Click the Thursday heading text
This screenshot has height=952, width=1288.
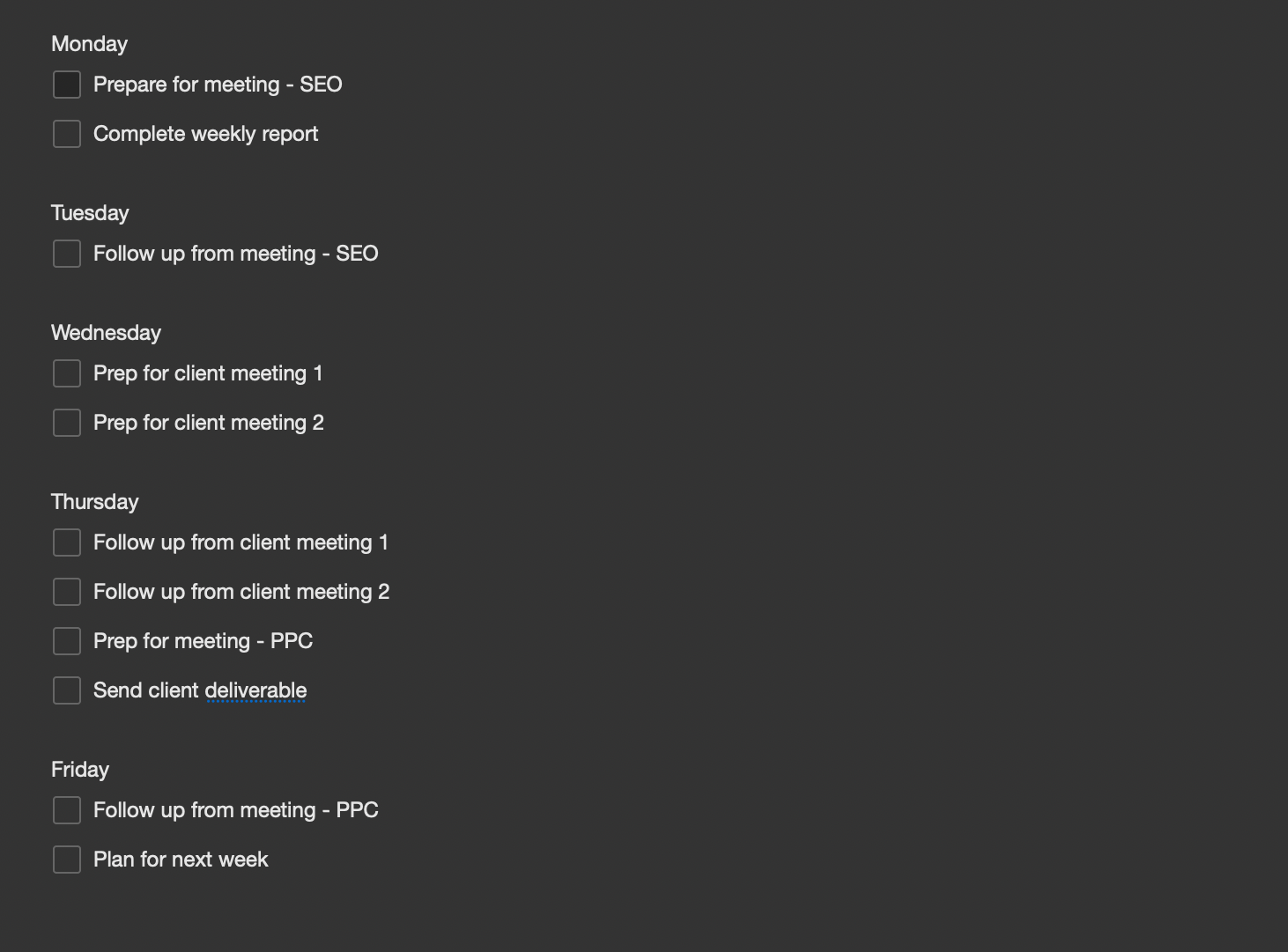click(94, 502)
